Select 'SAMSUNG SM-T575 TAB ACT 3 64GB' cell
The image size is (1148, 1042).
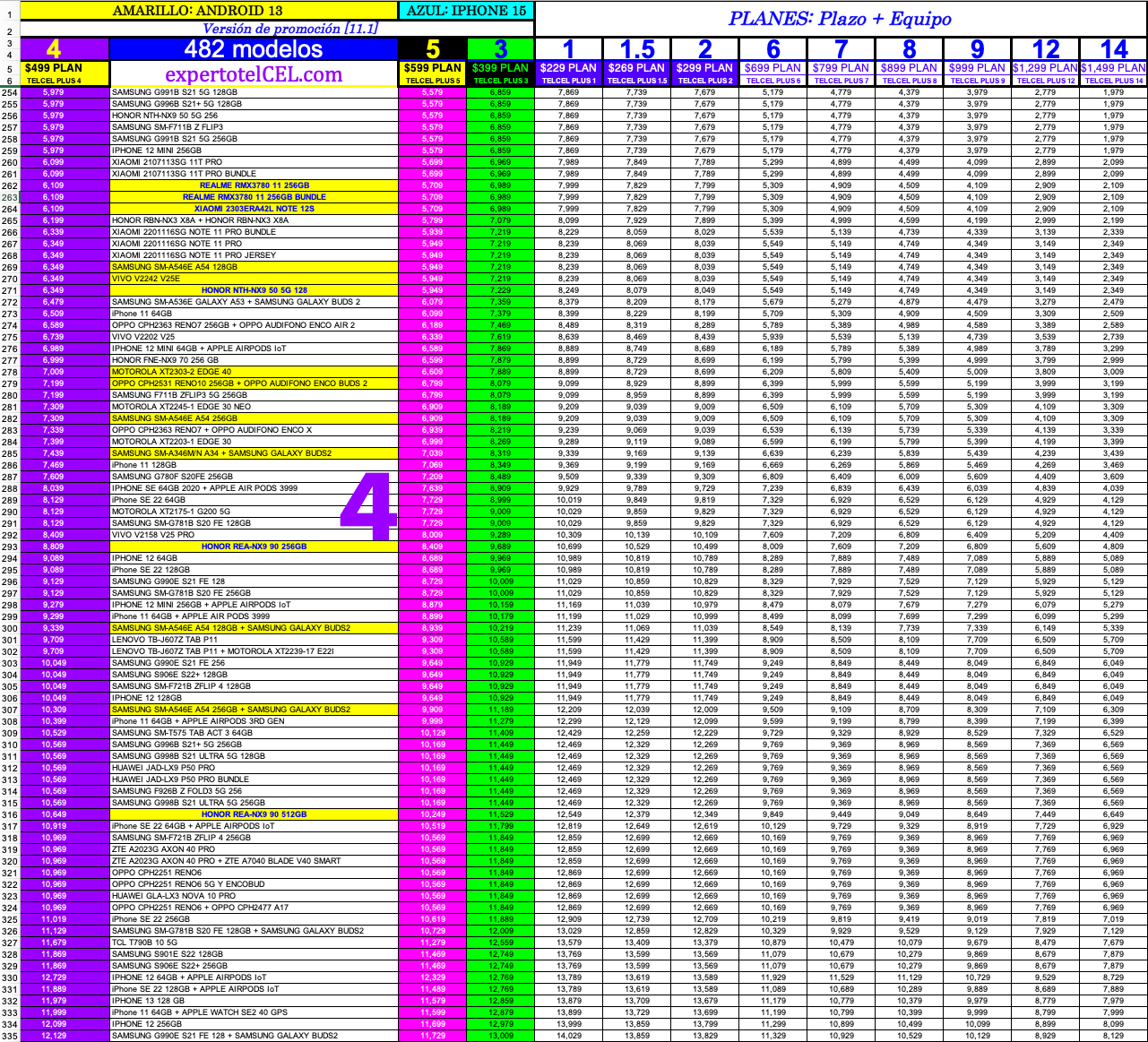click(x=254, y=733)
